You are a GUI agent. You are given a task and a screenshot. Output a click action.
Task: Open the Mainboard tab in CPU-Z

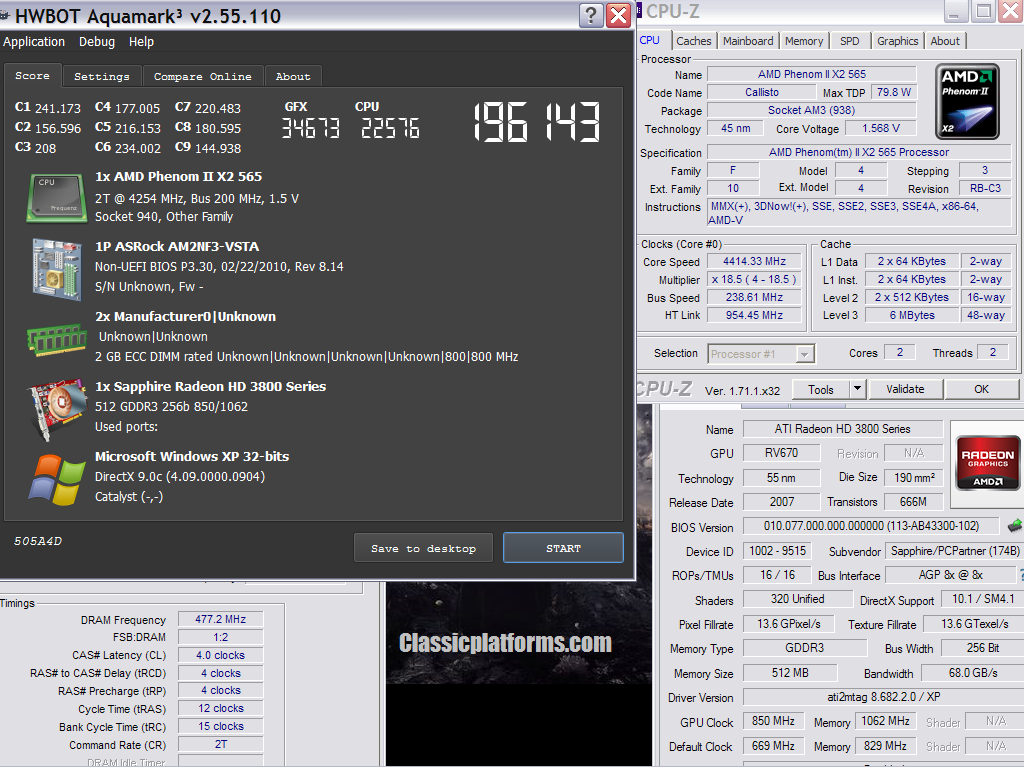(x=748, y=41)
